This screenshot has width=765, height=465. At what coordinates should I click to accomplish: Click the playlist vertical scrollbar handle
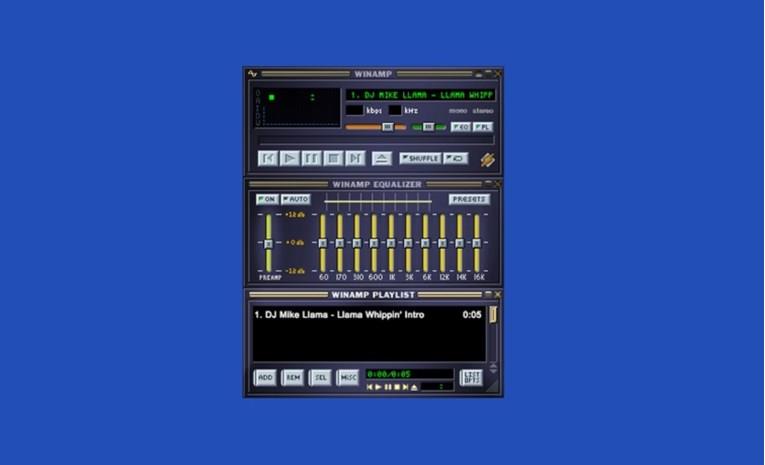(x=493, y=315)
